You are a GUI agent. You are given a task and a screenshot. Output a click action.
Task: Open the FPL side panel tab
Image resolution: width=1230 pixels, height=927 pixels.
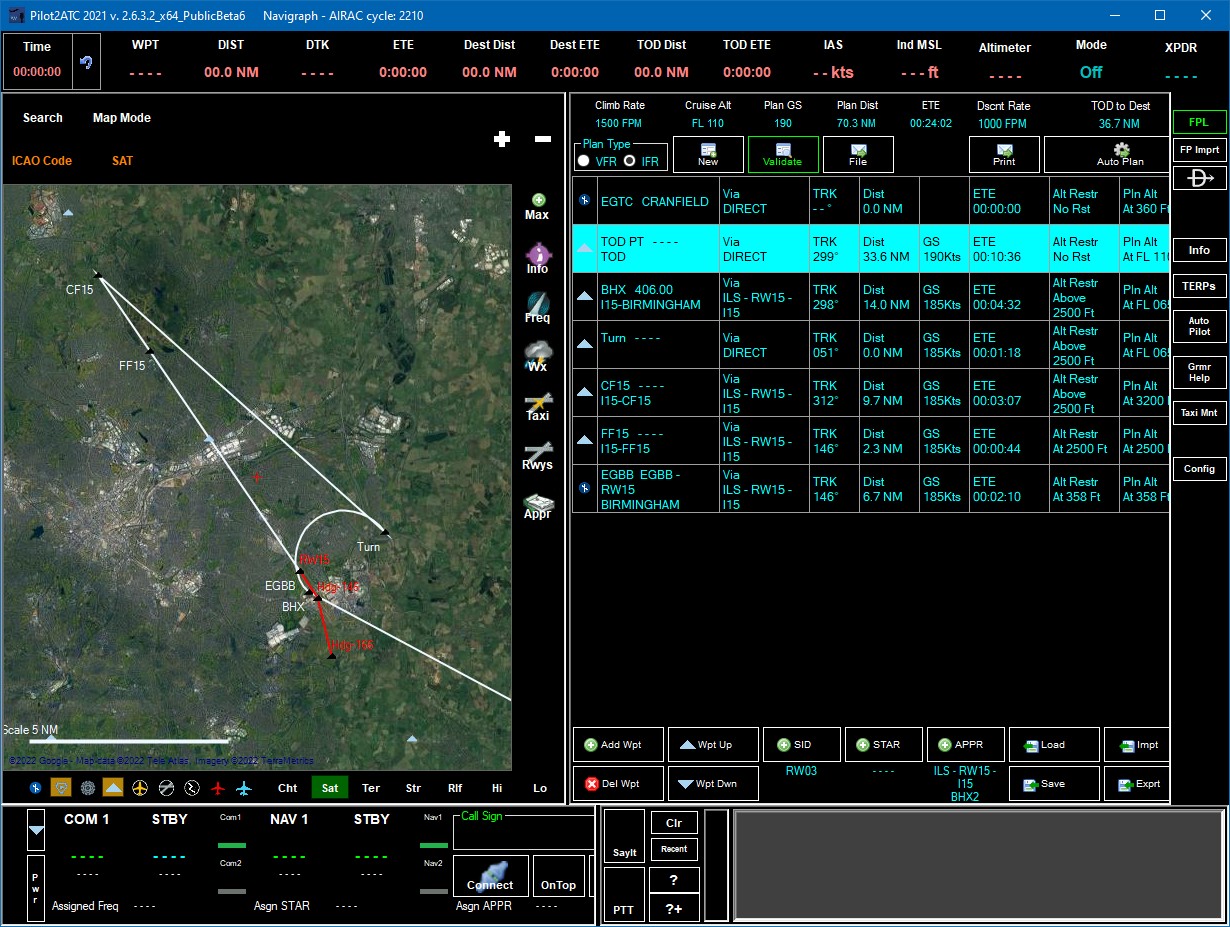click(x=1199, y=122)
